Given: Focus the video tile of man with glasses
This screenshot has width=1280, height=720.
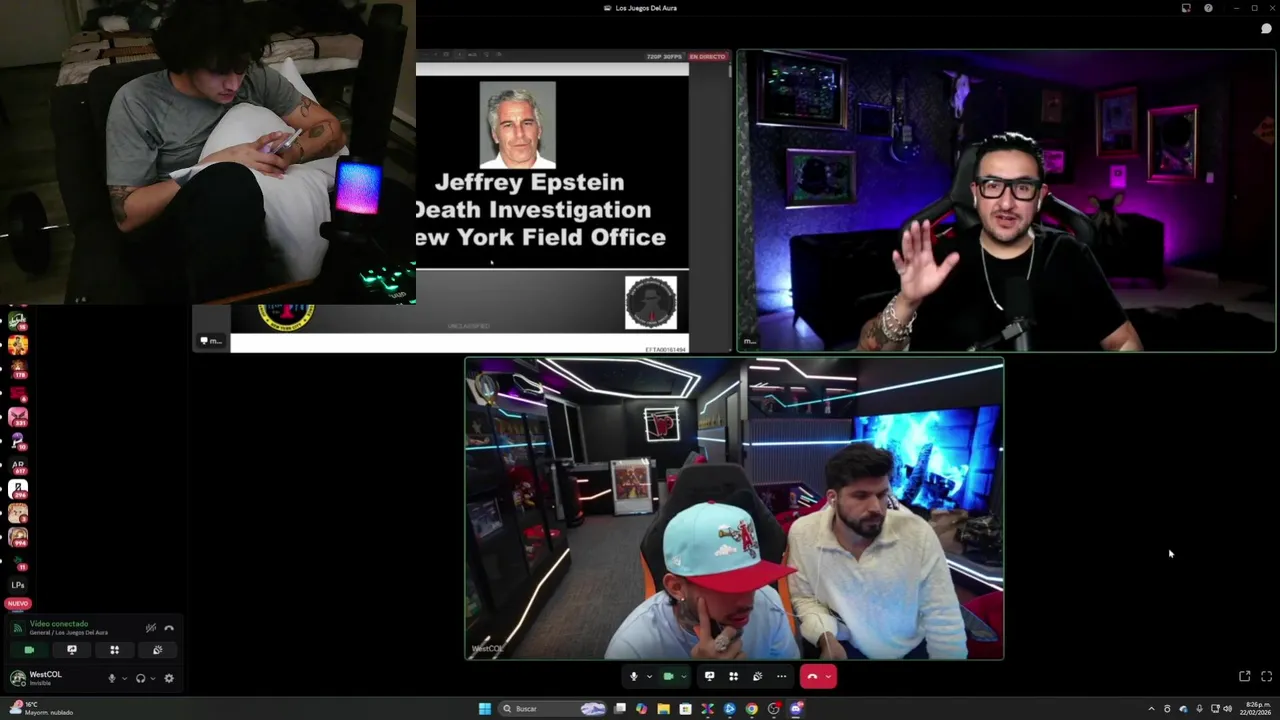Looking at the screenshot, I should 1006,201.
